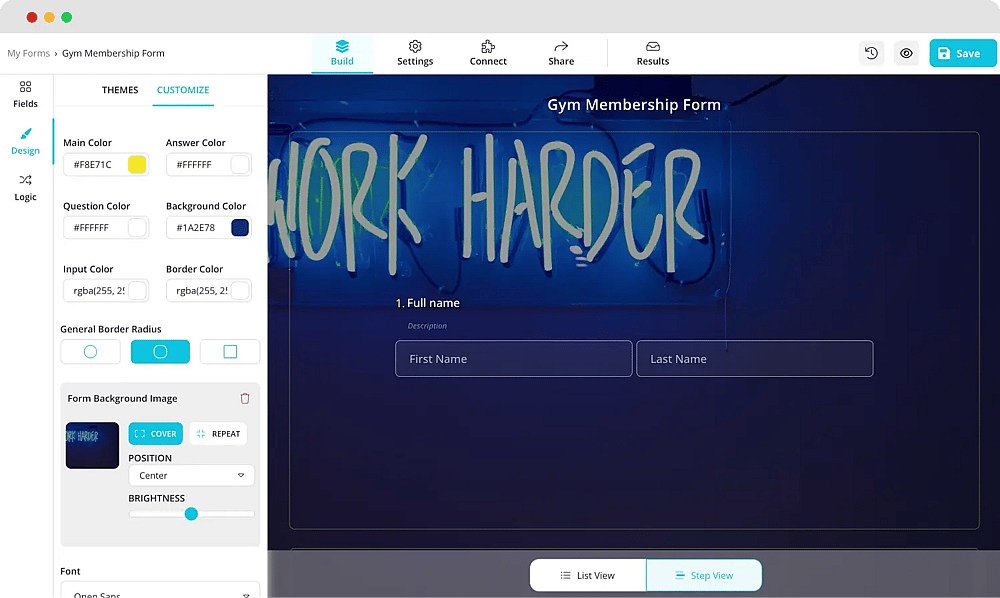Select the CUSTOMIZE tab
This screenshot has height=598, width=1000.
click(x=183, y=90)
